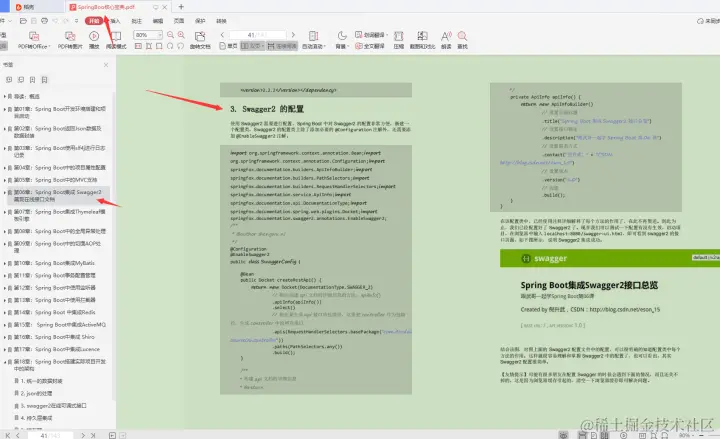This screenshot has width=720, height=439.
Task: Open the Page ribbon tab
Action: pyautogui.click(x=179, y=21)
